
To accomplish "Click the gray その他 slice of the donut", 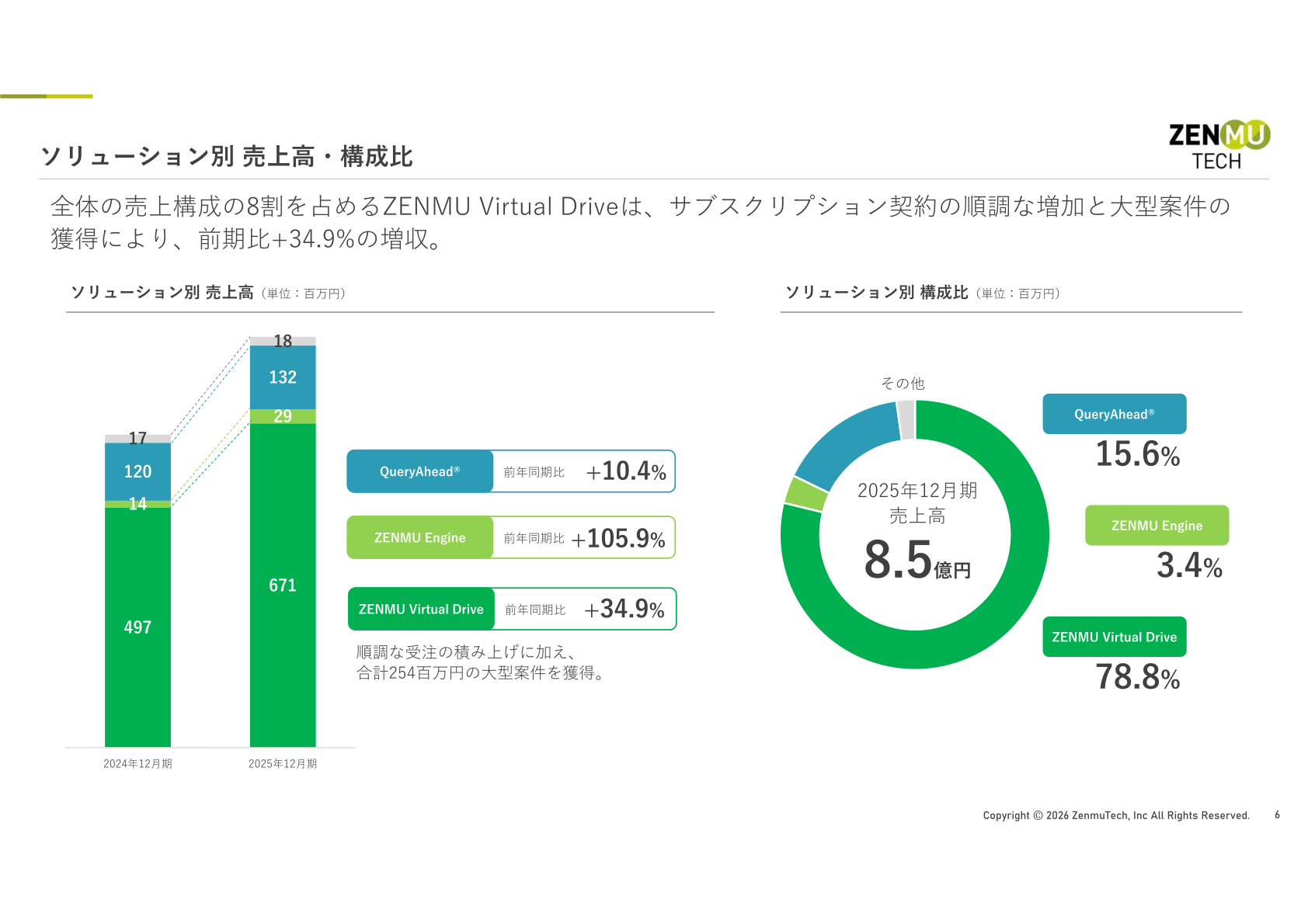I will pos(906,420).
